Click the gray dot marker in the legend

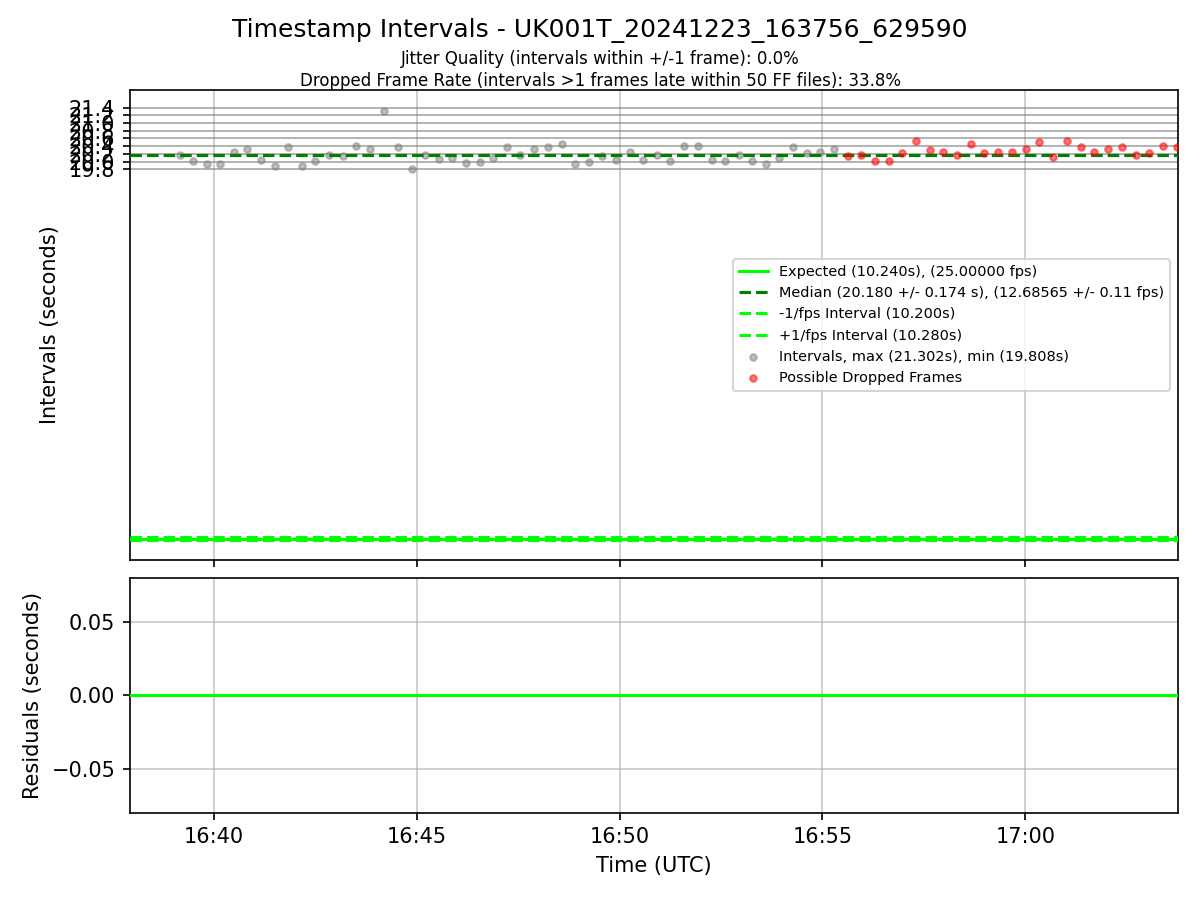753,357
